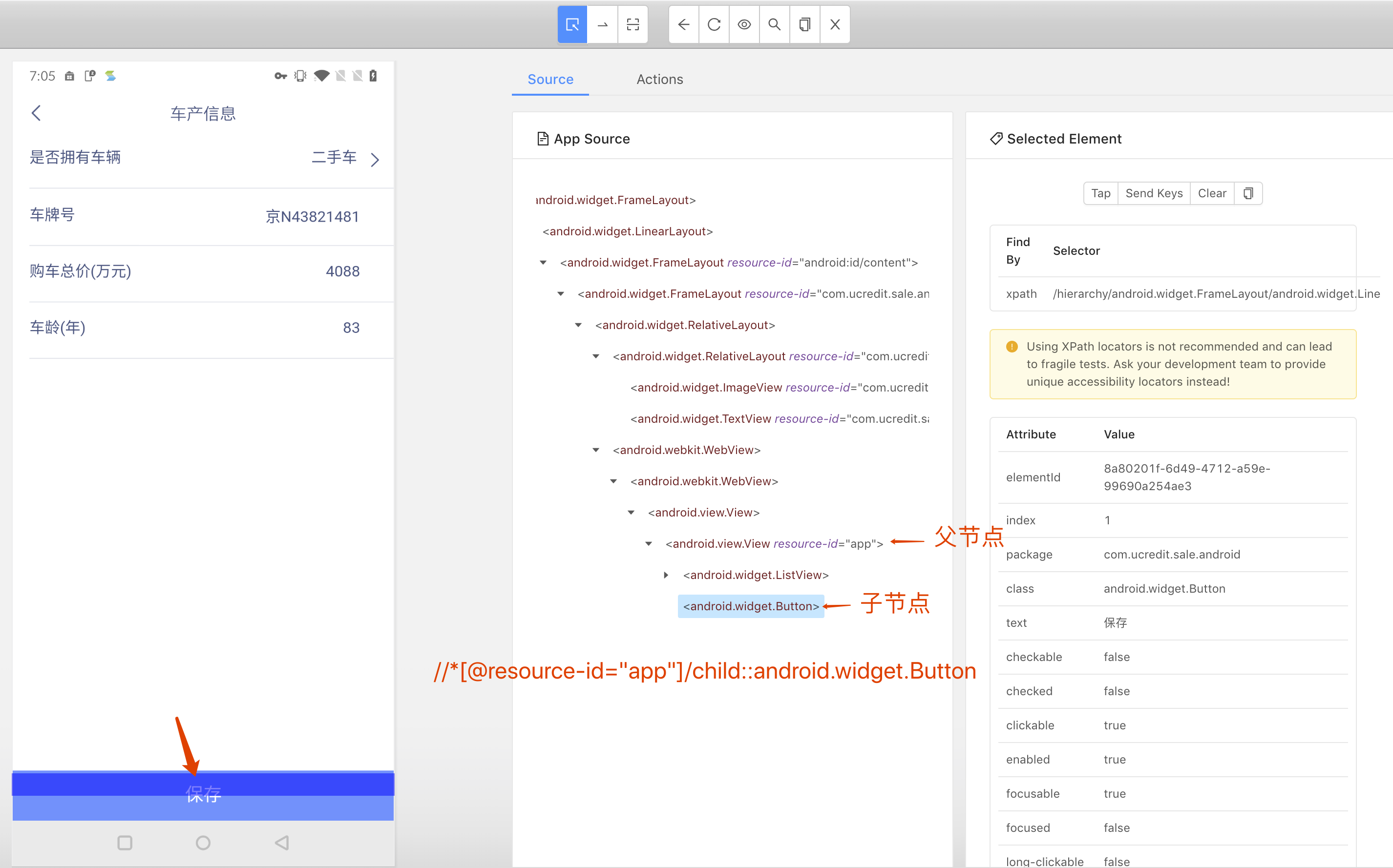Screen dimensions: 1393x868
Task: Collapse the resource-id app View node
Action: 648,544
